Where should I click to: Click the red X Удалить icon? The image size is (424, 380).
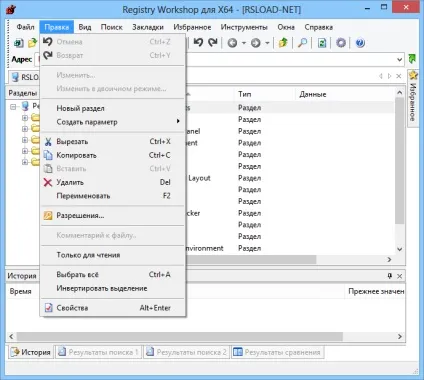[x=48, y=182]
